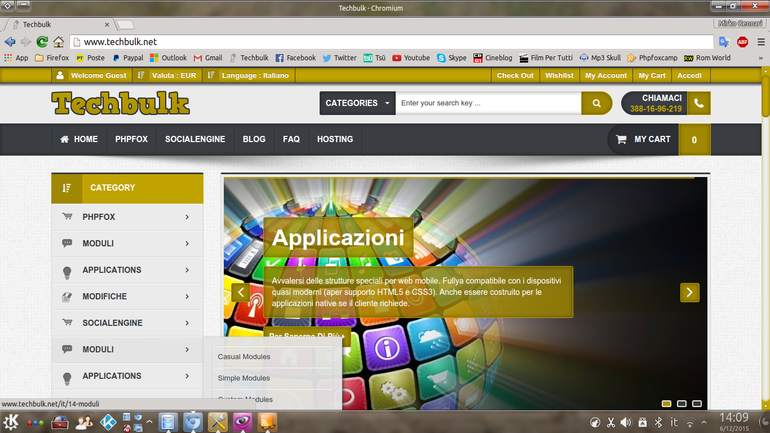Viewport: 770px width, 433px height.
Task: Select Simple Modules from the submenu
Action: click(244, 378)
